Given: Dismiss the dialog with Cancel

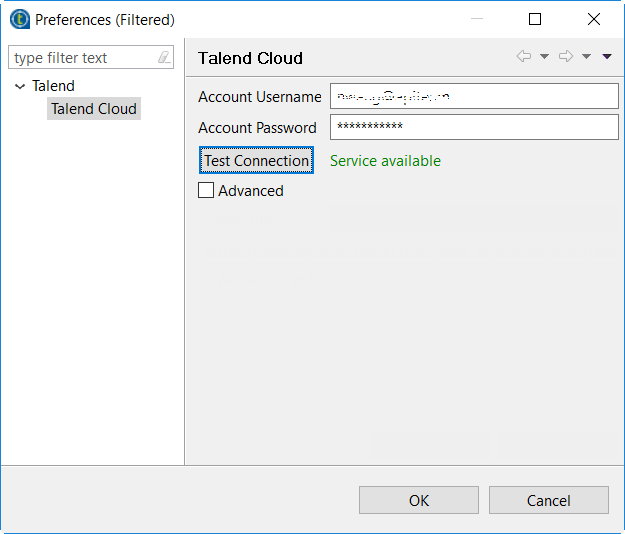Looking at the screenshot, I should [548, 500].
